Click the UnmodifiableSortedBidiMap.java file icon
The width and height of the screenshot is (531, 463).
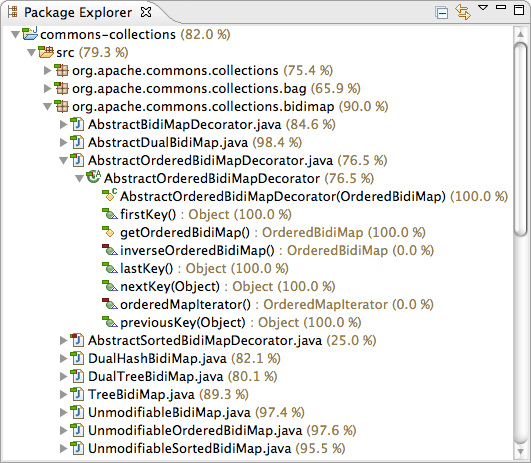click(77, 447)
